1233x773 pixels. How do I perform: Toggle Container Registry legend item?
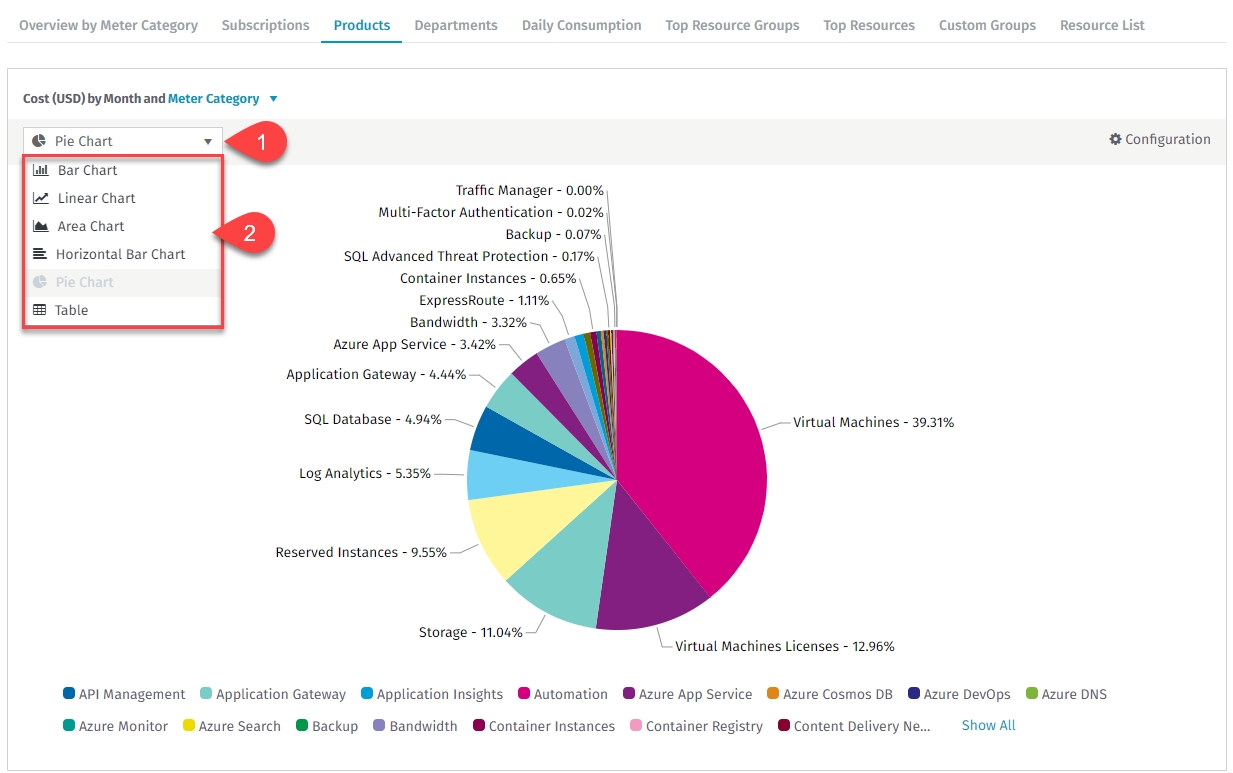(x=696, y=726)
